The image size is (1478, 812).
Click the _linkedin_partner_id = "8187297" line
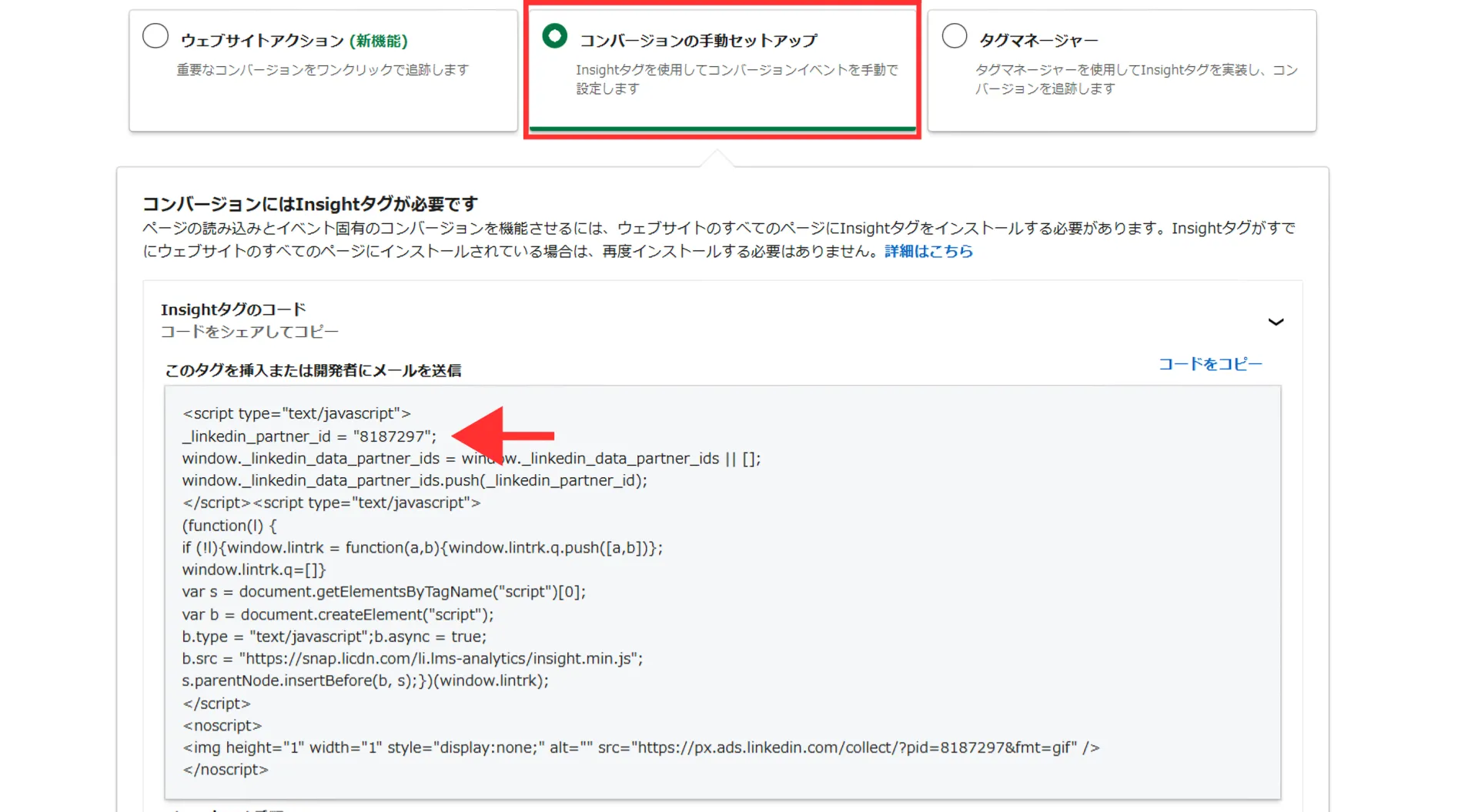(309, 436)
